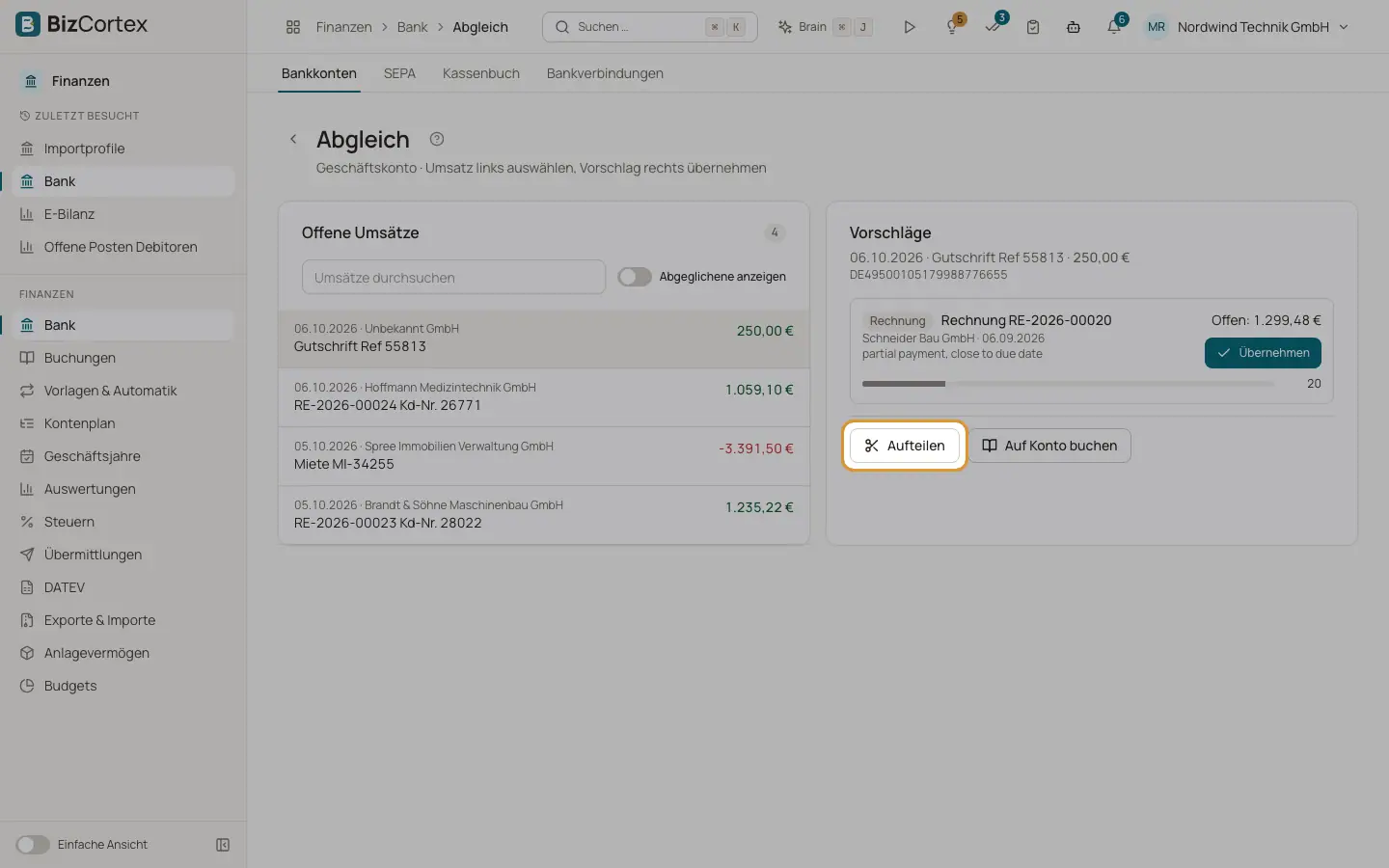Open Brain assistant in the top bar
The image size is (1389, 868).
point(826,27)
